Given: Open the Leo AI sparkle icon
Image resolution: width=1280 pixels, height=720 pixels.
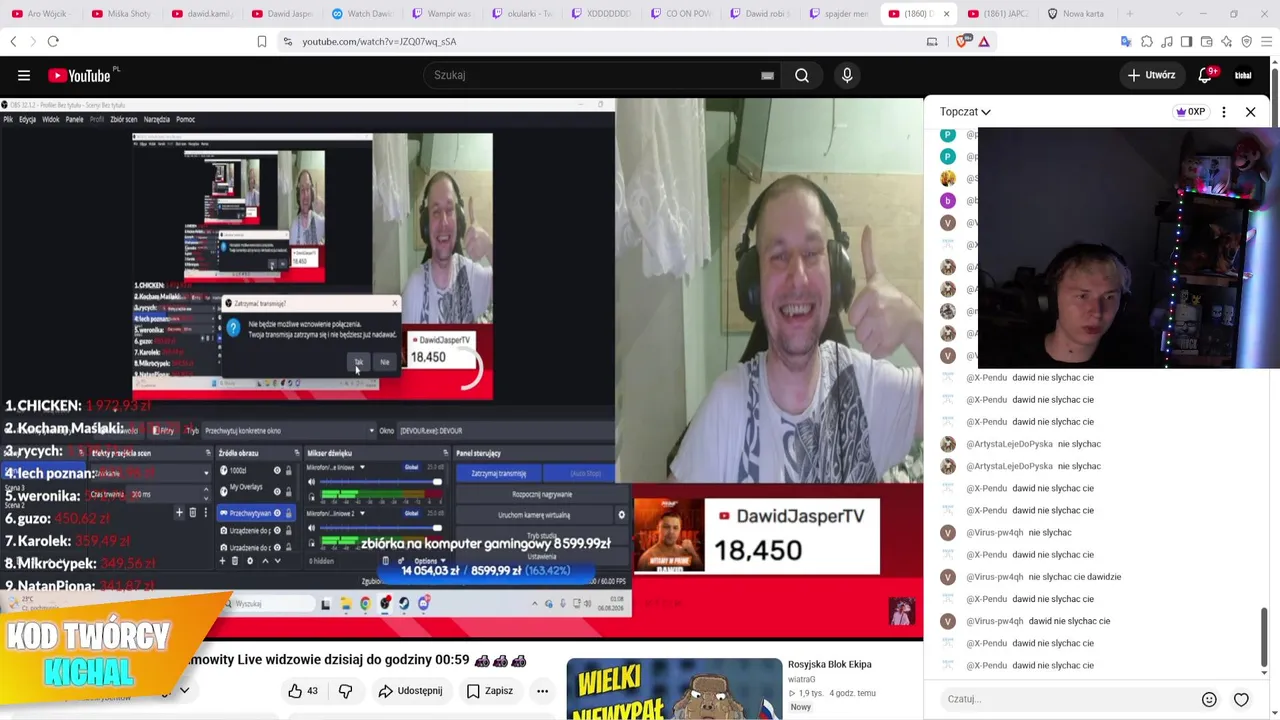Looking at the screenshot, I should point(1226,41).
